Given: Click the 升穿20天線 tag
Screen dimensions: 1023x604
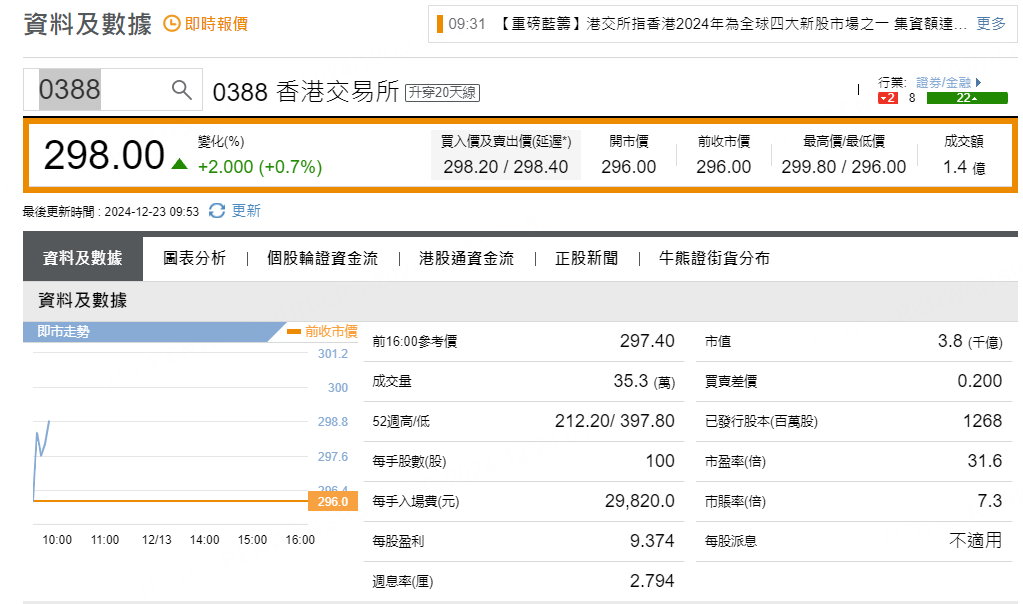Looking at the screenshot, I should pyautogui.click(x=442, y=93).
